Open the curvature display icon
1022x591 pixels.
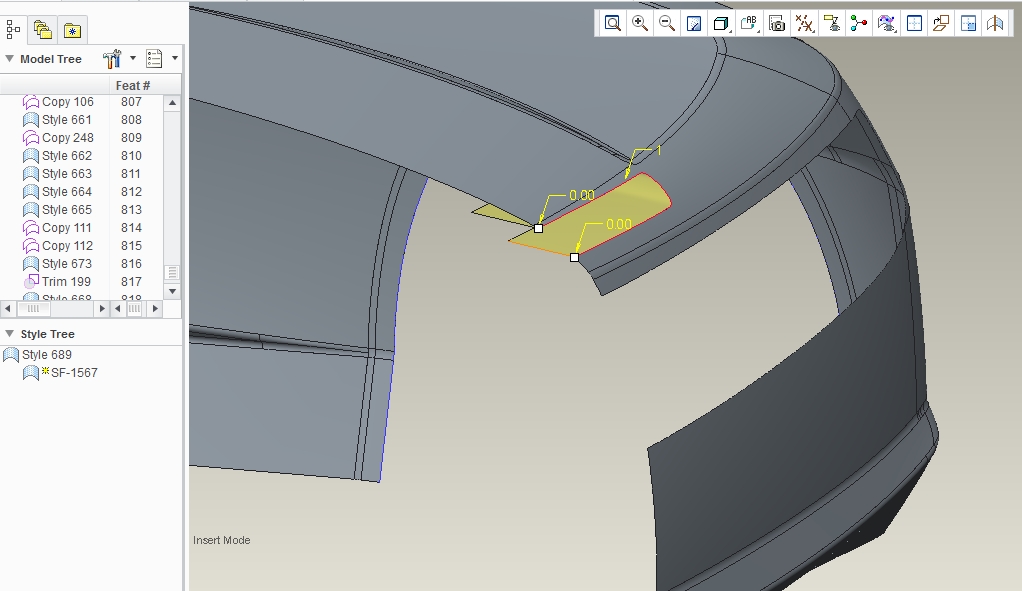coord(886,24)
